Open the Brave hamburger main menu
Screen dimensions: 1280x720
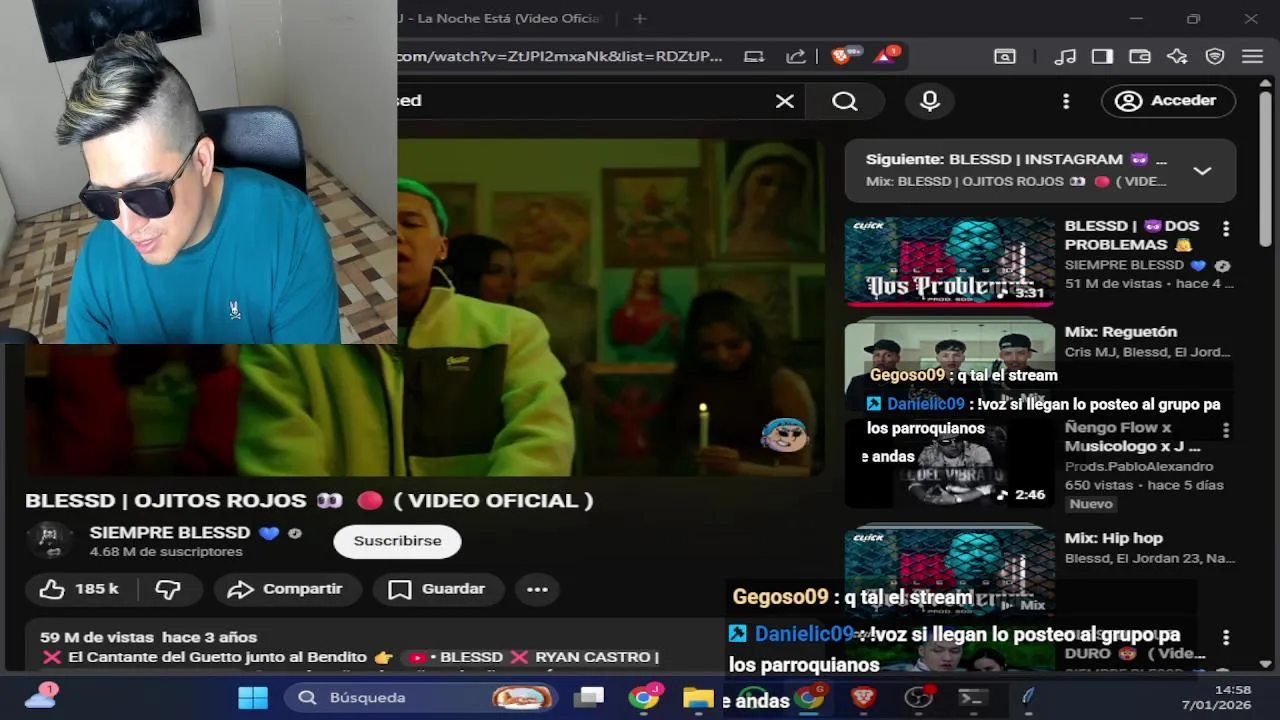pos(1252,57)
